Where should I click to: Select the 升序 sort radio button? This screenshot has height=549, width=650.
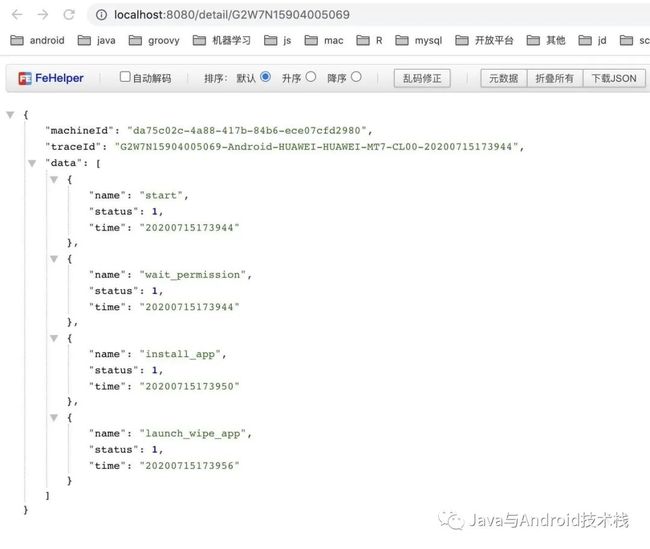[x=311, y=77]
